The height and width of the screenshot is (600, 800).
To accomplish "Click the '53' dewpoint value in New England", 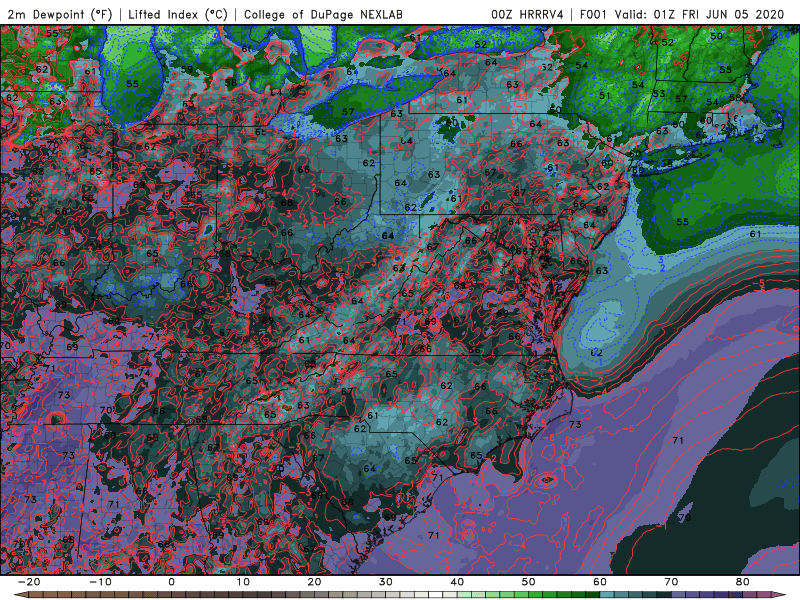I will 659,93.
